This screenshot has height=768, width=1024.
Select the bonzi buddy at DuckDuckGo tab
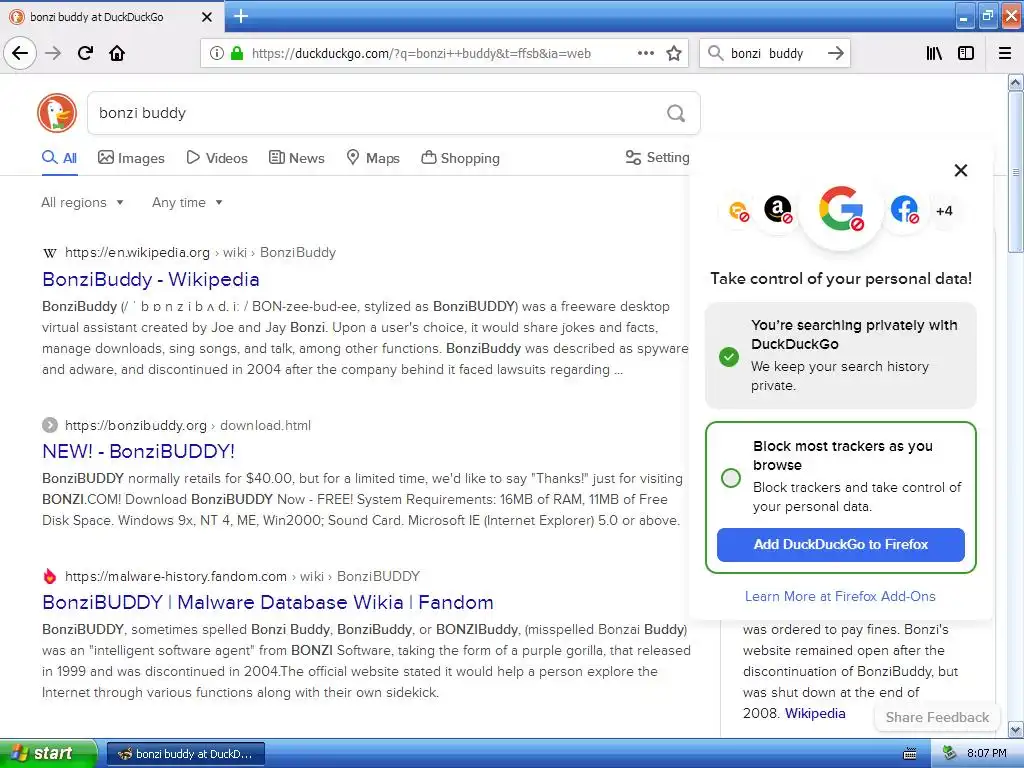(111, 17)
